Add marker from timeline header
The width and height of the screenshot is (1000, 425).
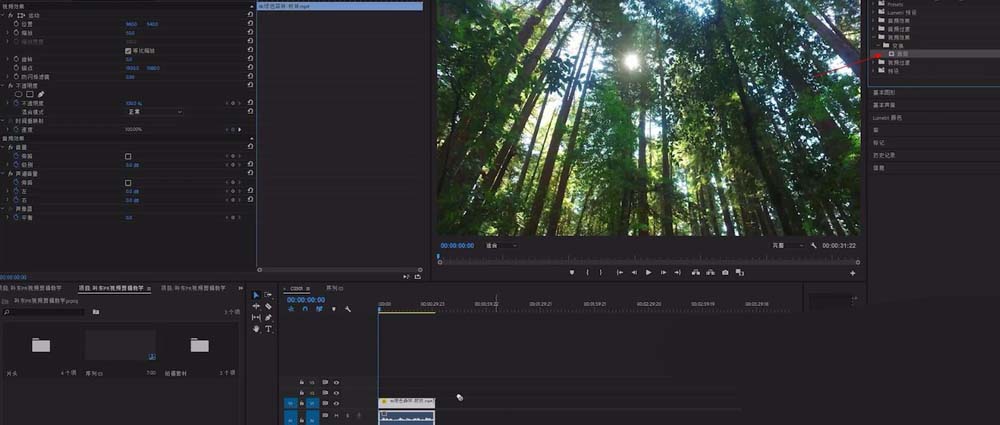(334, 309)
